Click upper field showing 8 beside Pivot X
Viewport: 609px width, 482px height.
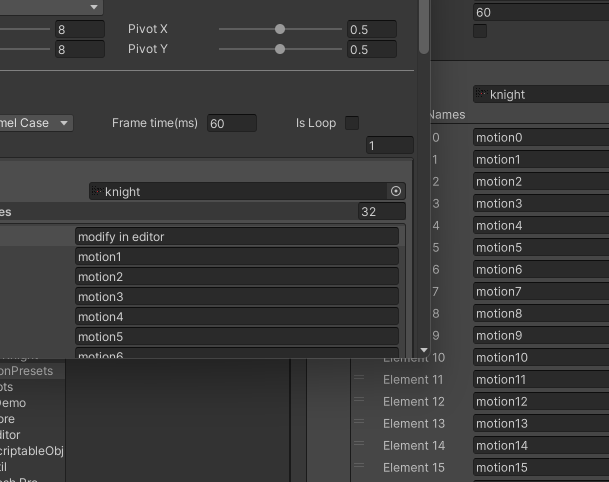(80, 30)
